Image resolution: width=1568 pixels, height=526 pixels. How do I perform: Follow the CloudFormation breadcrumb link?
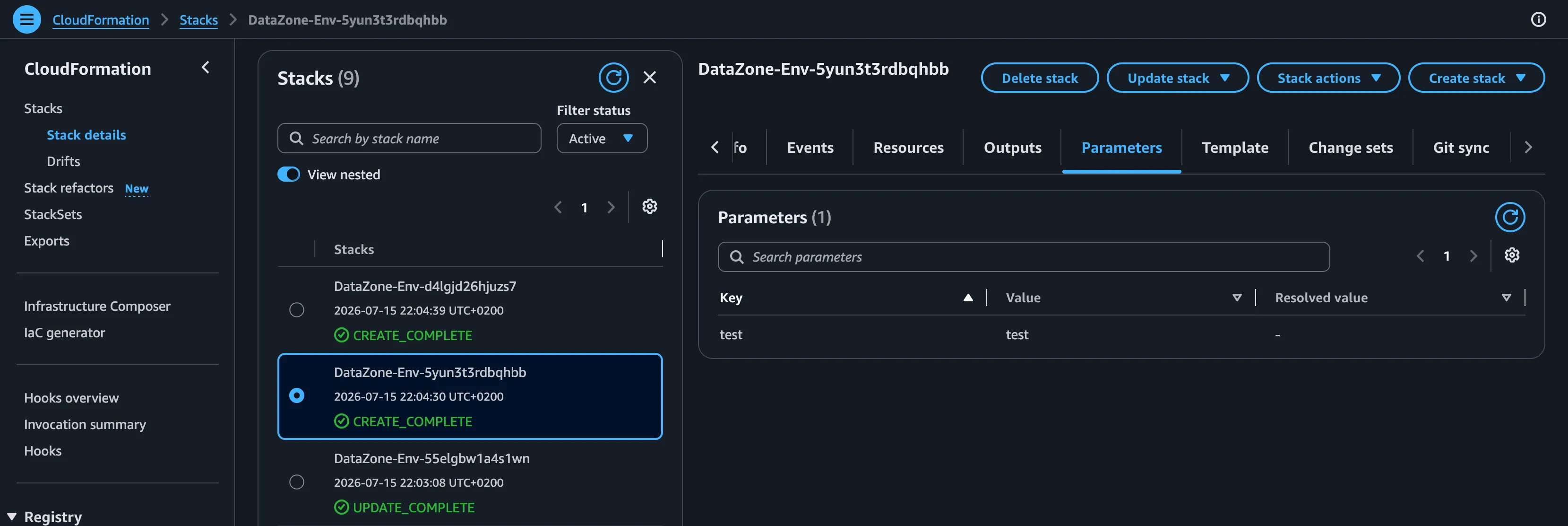101,20
